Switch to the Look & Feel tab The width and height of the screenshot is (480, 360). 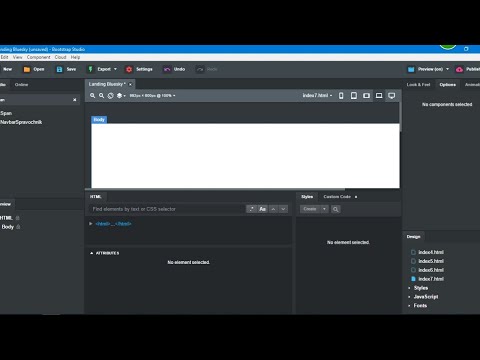[418, 85]
